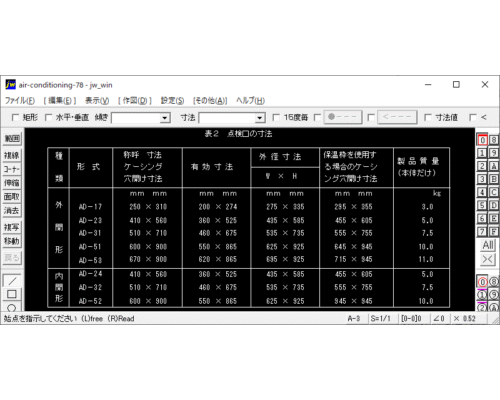Pick the 伸縮 (extend/trim) tool
500x400 pixels.
pos(12,183)
